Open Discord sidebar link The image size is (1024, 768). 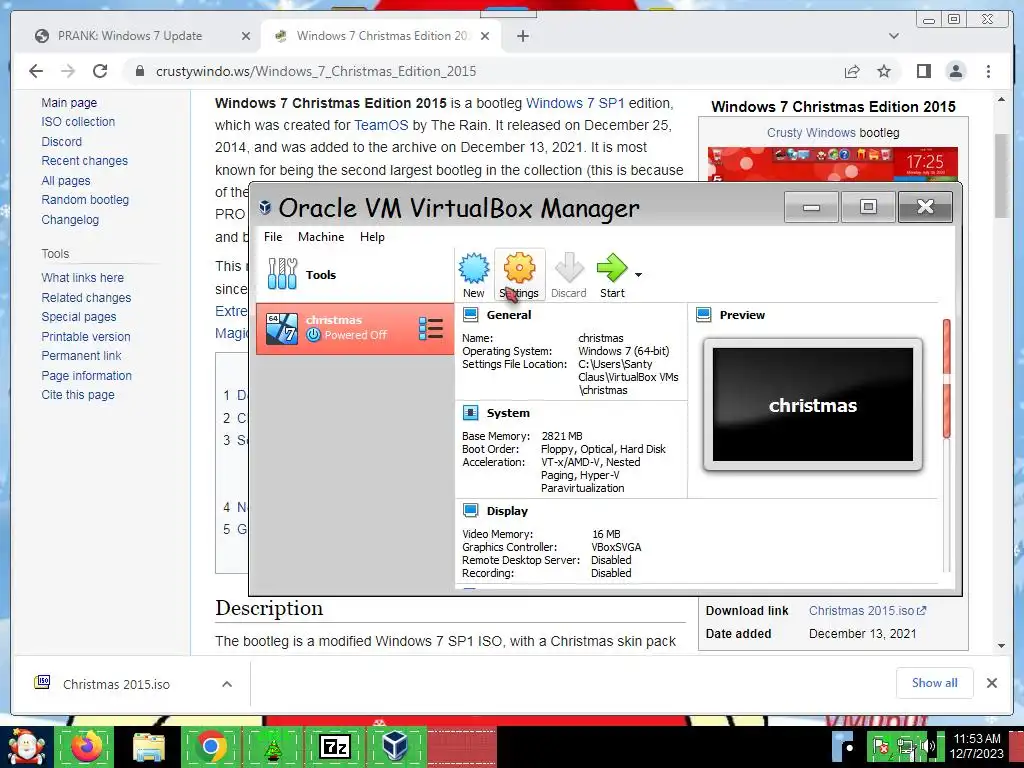[61, 142]
